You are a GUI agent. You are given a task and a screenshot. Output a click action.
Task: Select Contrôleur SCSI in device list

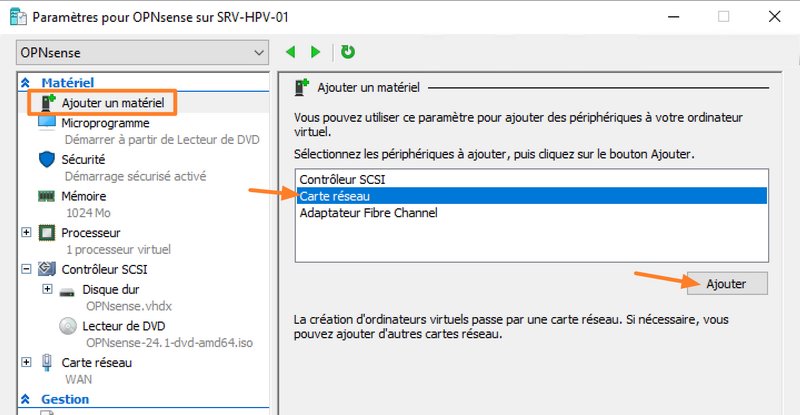pos(531,179)
